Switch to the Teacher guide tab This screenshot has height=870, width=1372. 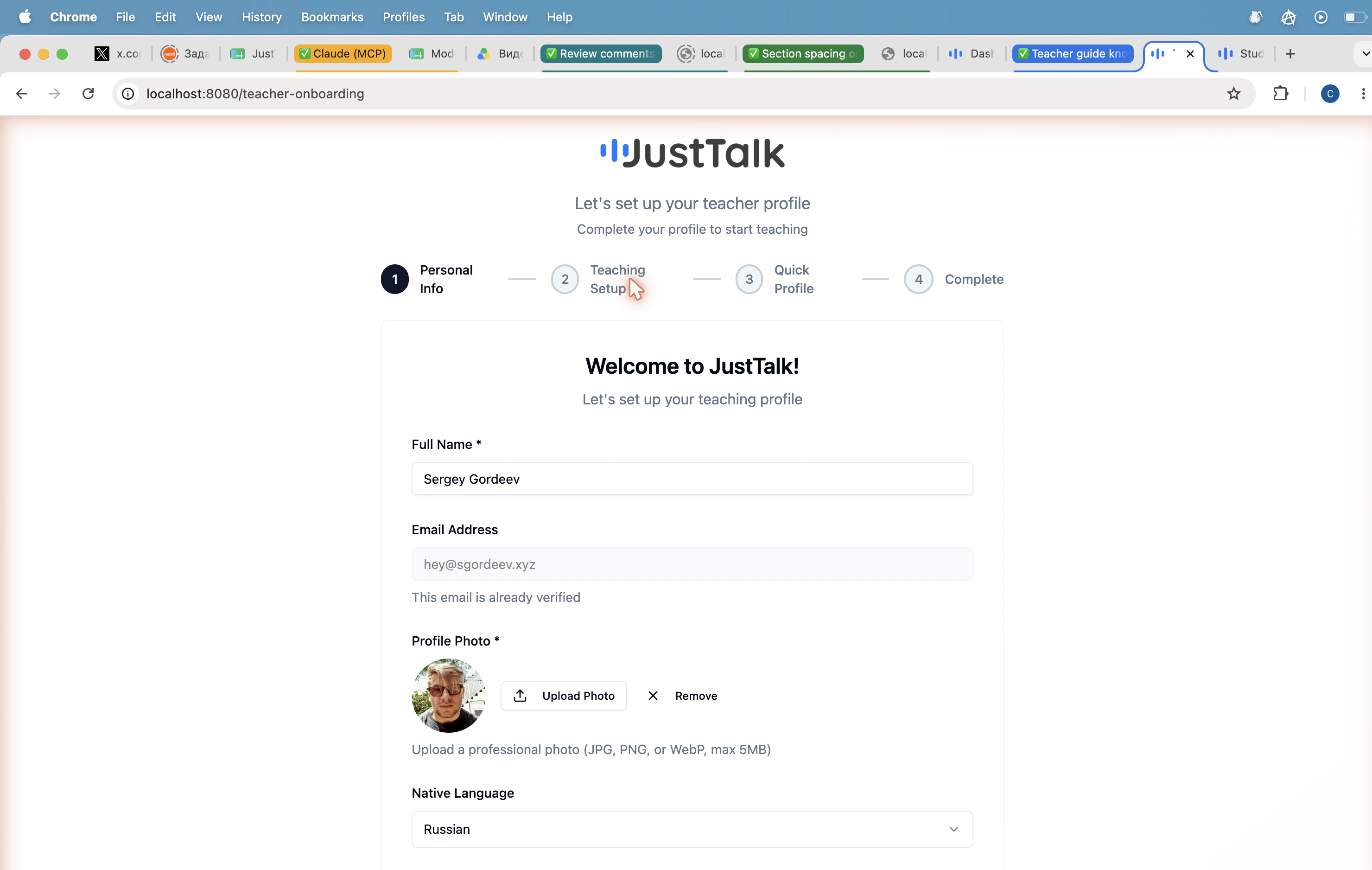(x=1072, y=54)
